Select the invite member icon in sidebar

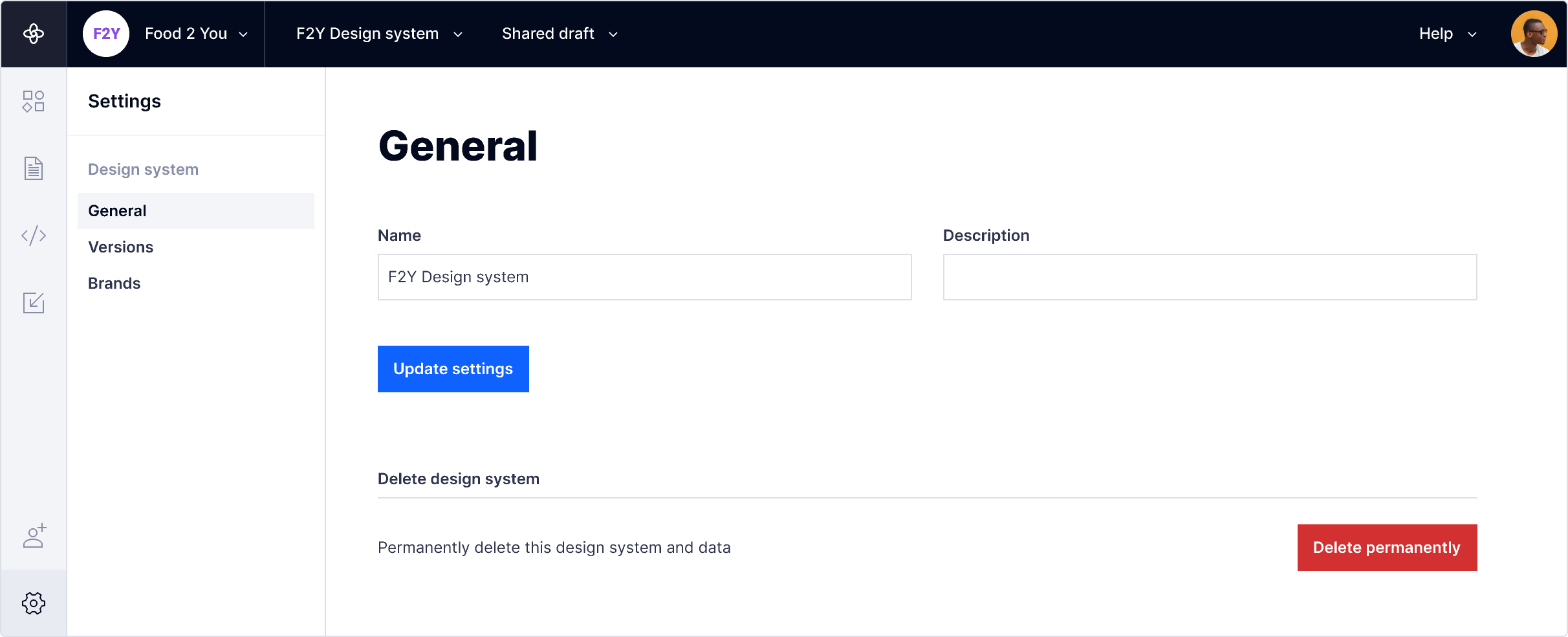[x=33, y=537]
